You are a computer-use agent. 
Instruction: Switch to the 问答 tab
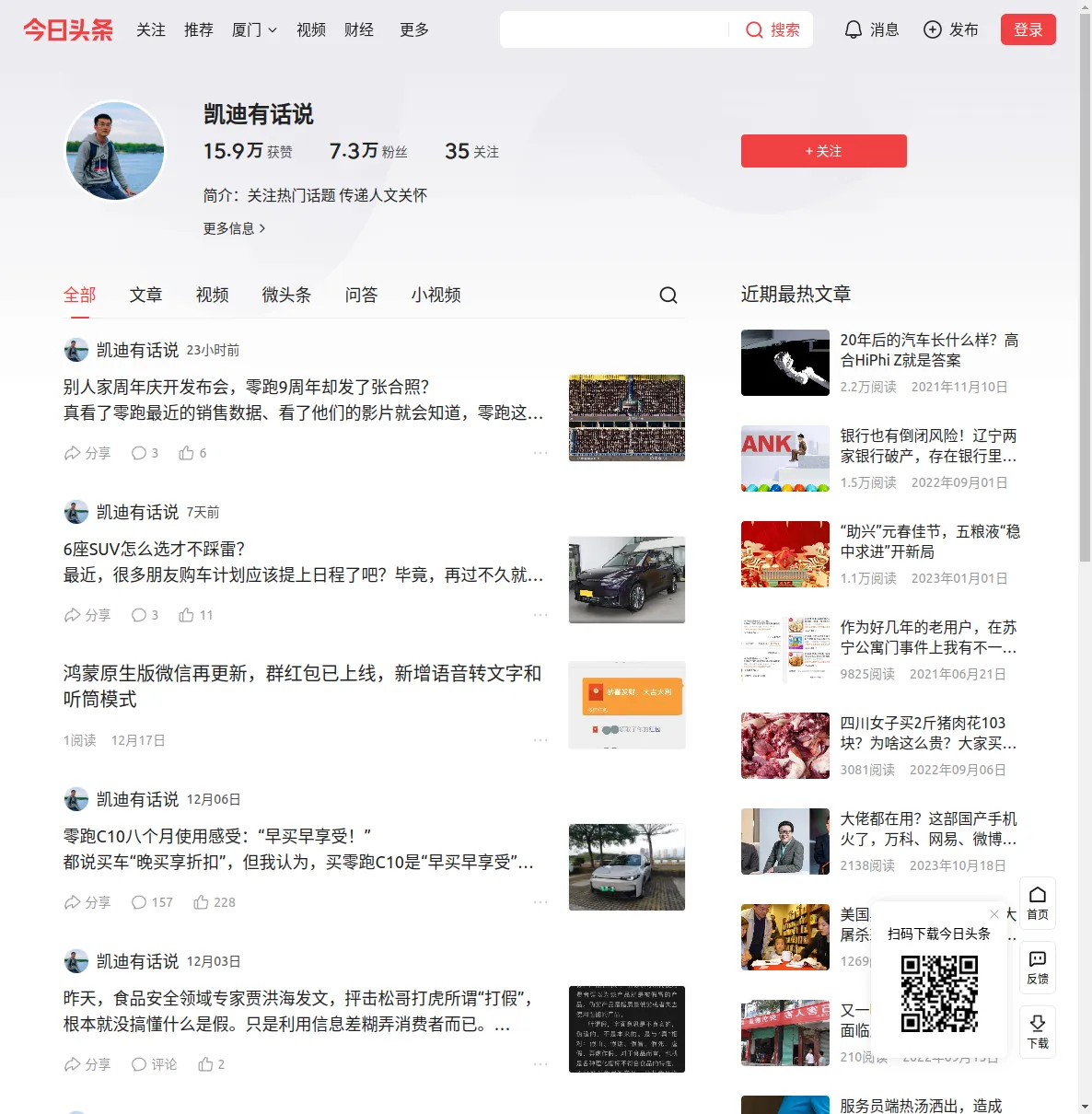tap(362, 295)
